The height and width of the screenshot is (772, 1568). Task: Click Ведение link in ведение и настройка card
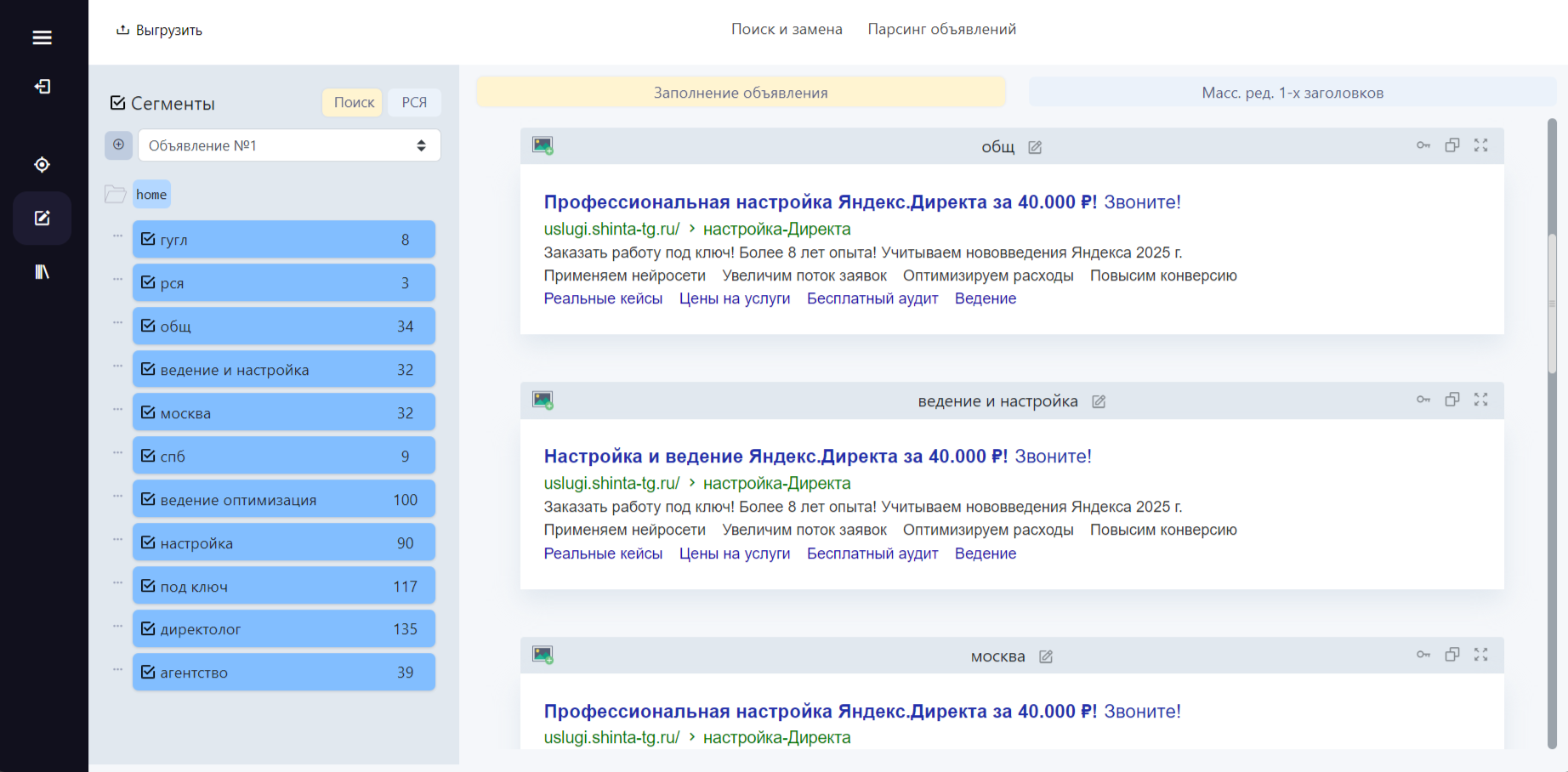point(986,553)
